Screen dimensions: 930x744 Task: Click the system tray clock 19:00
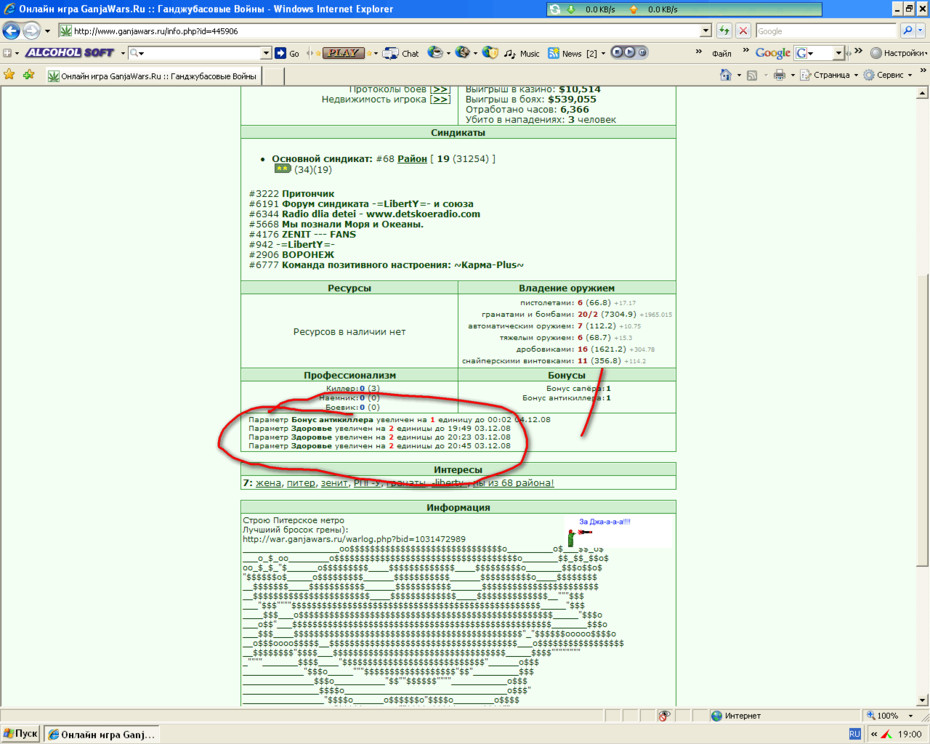point(909,734)
